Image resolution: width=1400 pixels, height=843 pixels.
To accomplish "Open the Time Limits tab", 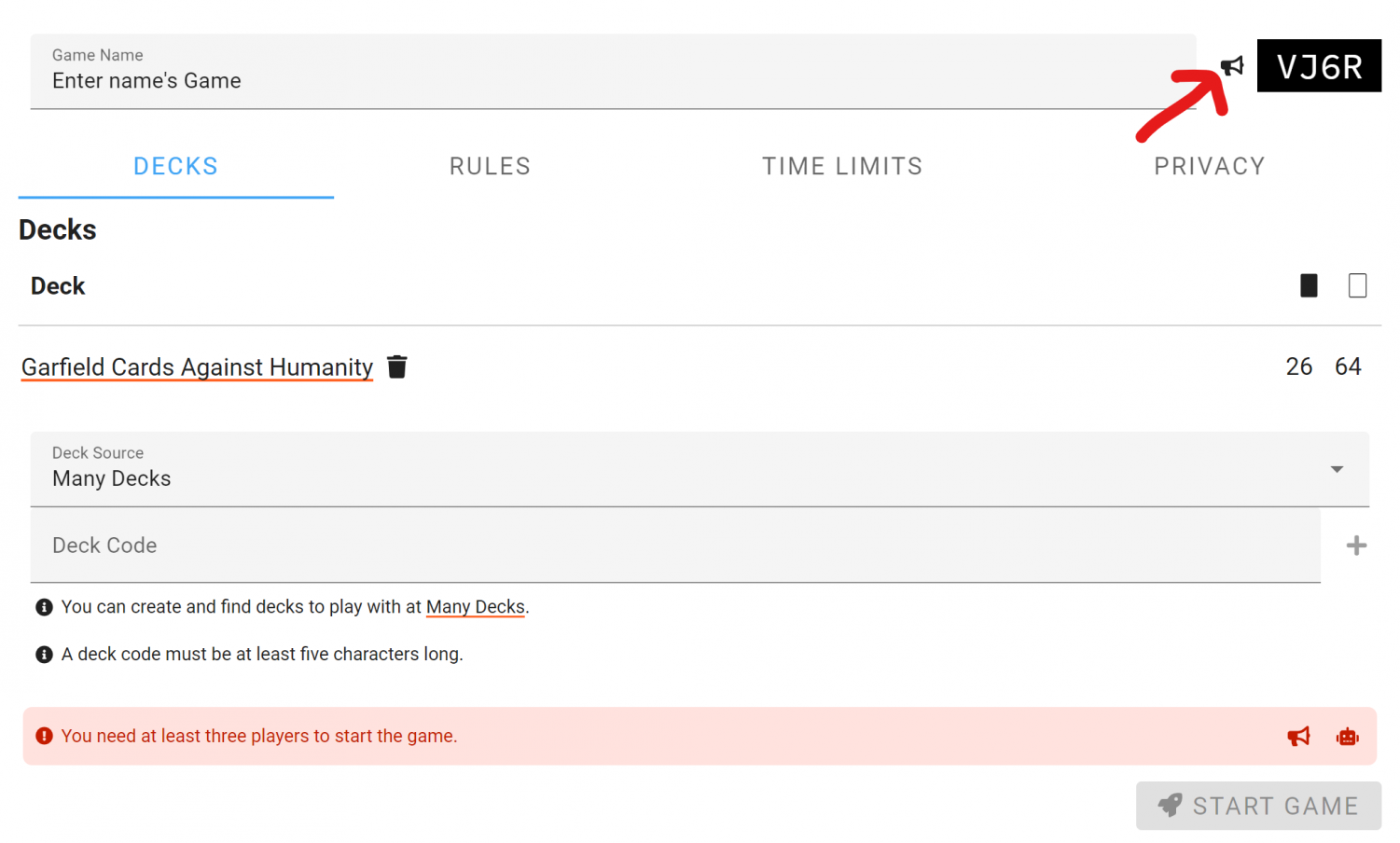I will [842, 167].
